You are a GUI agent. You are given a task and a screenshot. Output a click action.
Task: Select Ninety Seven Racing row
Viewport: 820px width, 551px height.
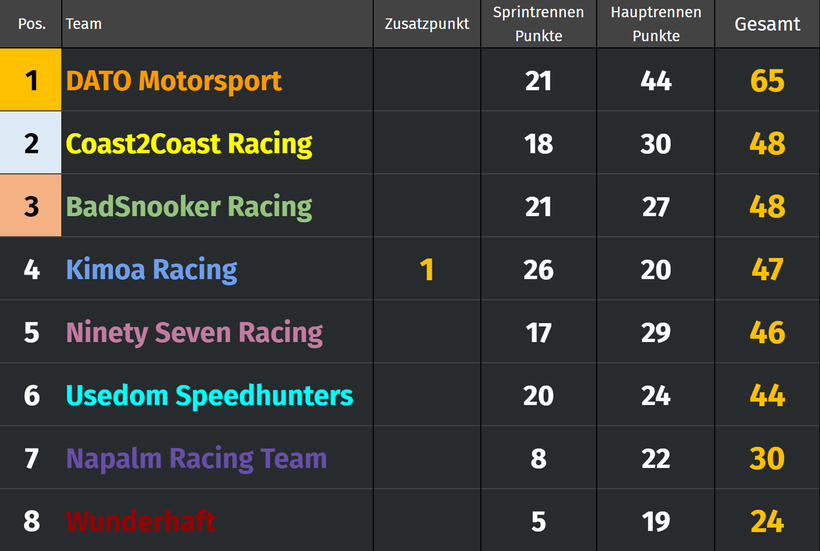click(409, 332)
